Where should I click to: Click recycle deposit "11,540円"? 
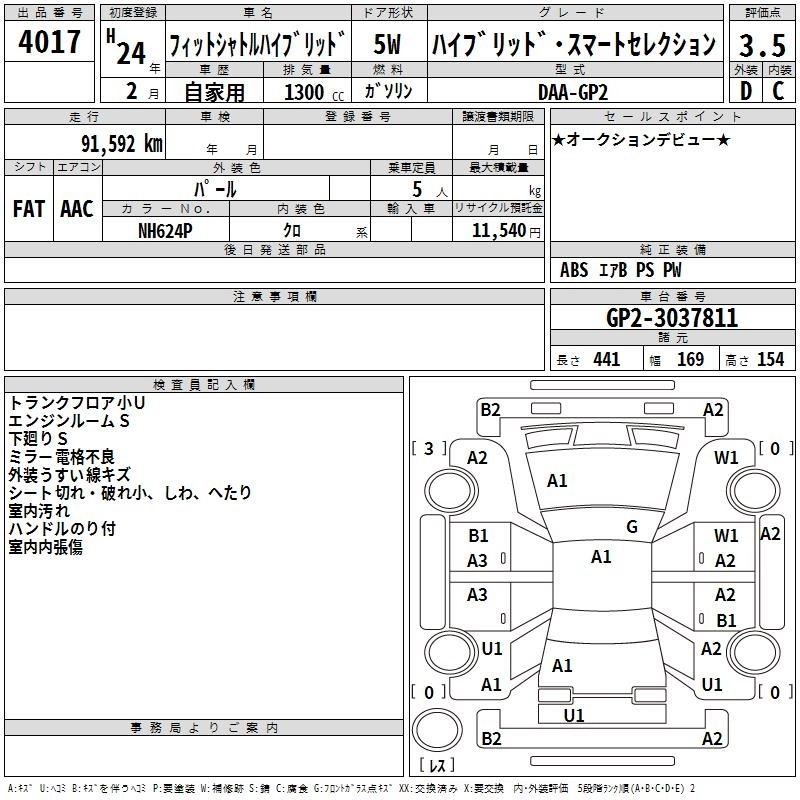tap(506, 231)
